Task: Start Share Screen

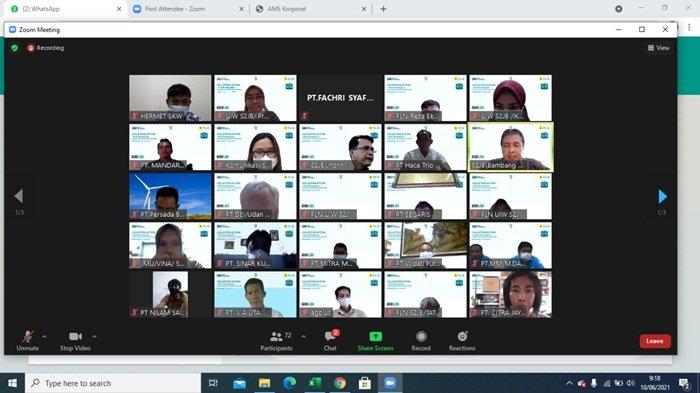Action: point(375,341)
